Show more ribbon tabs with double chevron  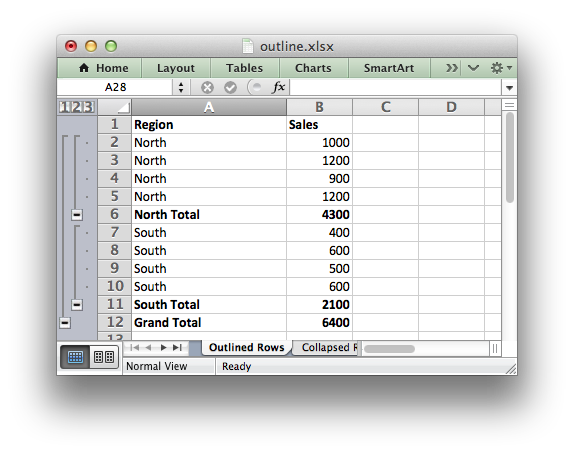tap(451, 68)
